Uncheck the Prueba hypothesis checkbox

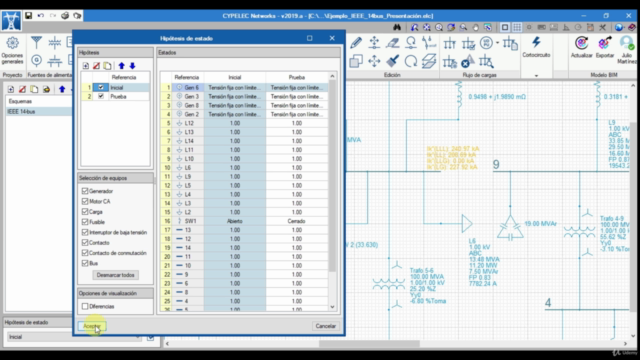point(101,96)
